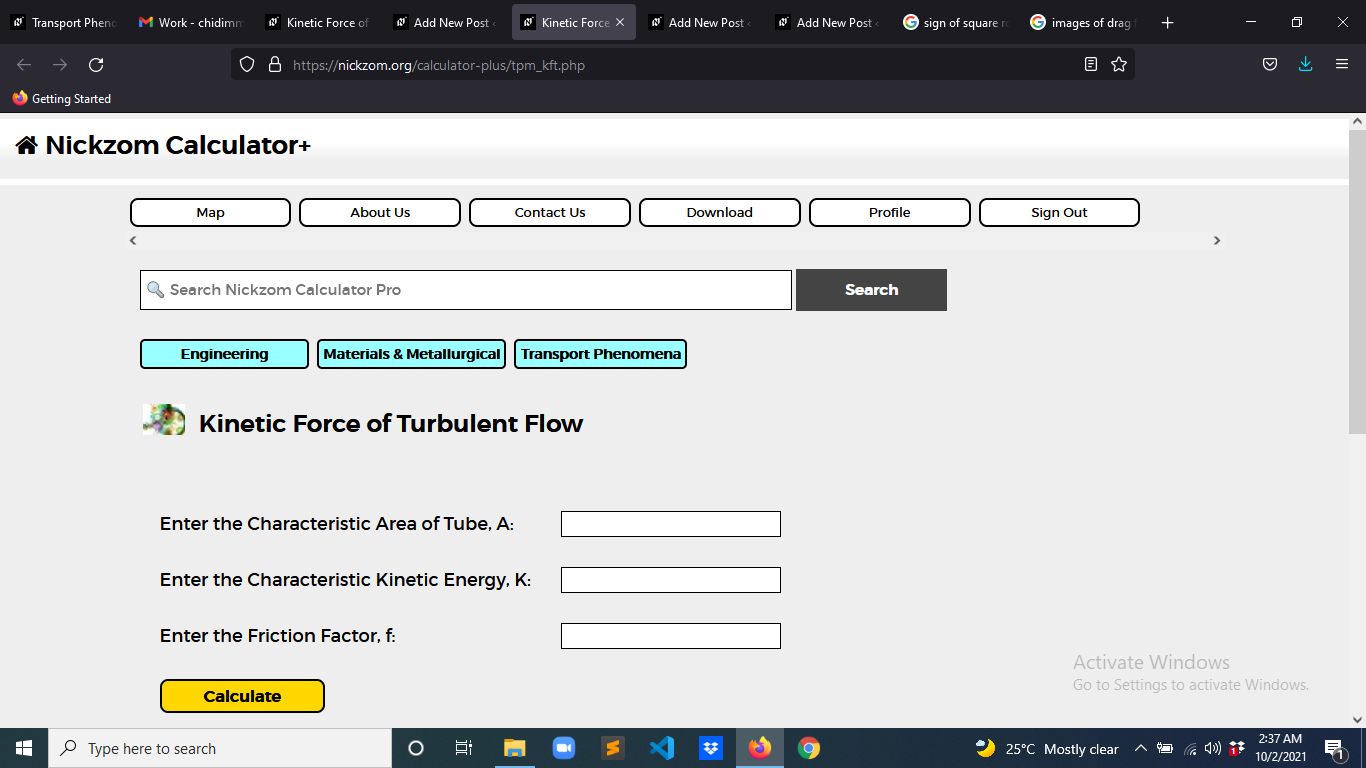Click the address bar URL
This screenshot has height=768, width=1366.
pos(439,65)
